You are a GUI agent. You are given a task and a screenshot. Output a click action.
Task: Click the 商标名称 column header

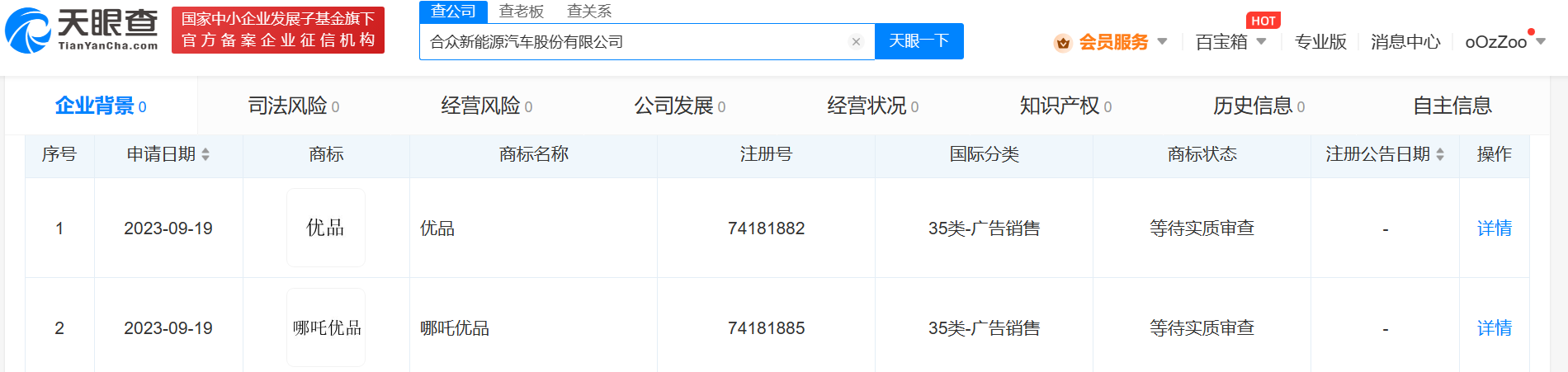click(533, 154)
